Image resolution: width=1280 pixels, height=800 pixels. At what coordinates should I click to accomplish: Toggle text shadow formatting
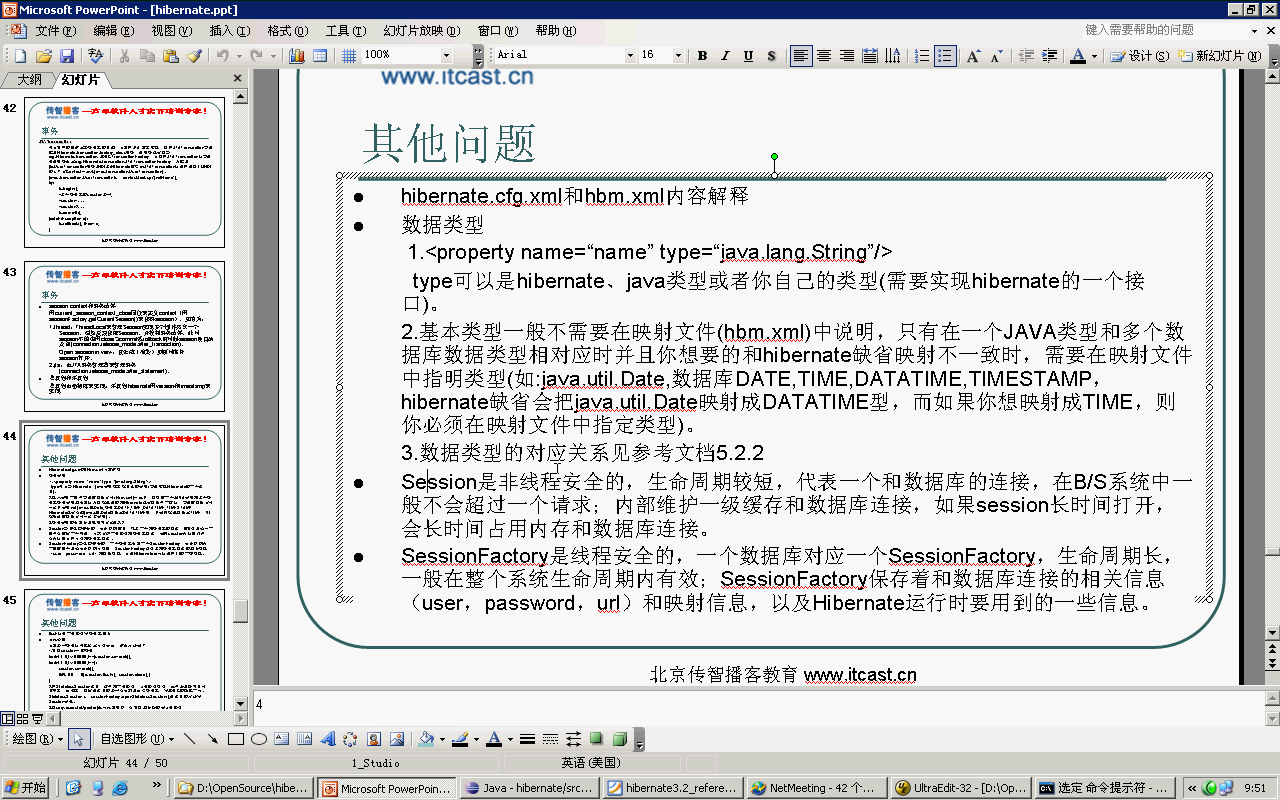click(x=771, y=56)
